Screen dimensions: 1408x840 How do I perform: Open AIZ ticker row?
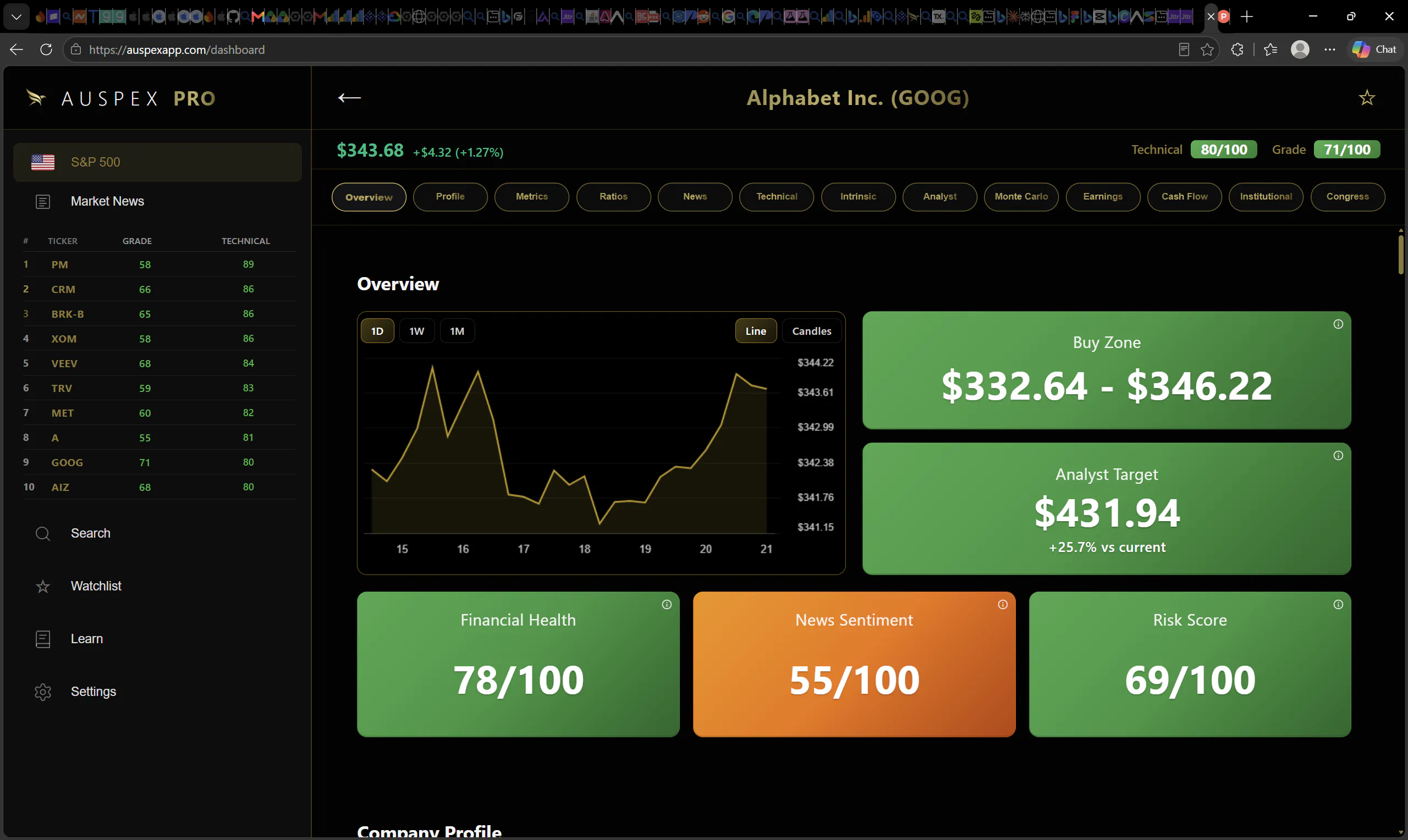[158, 488]
